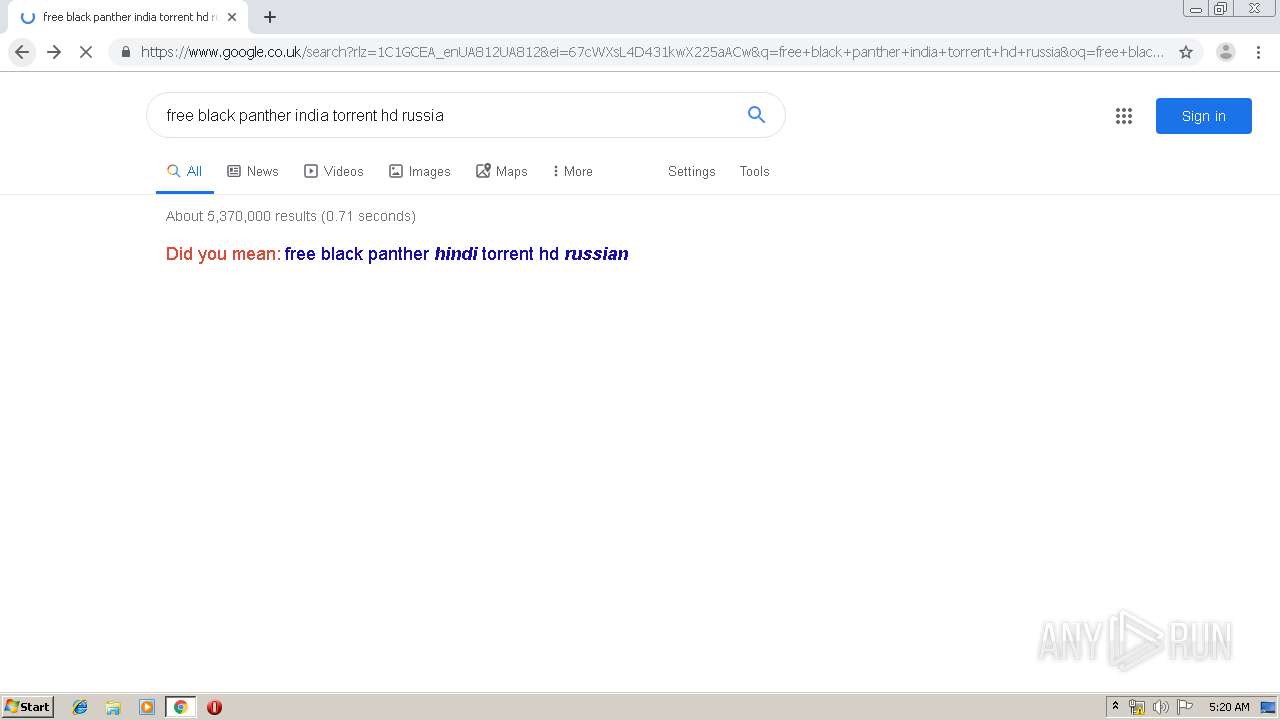Click the suggested hindi russian search link
1280x720 pixels.
pos(456,254)
